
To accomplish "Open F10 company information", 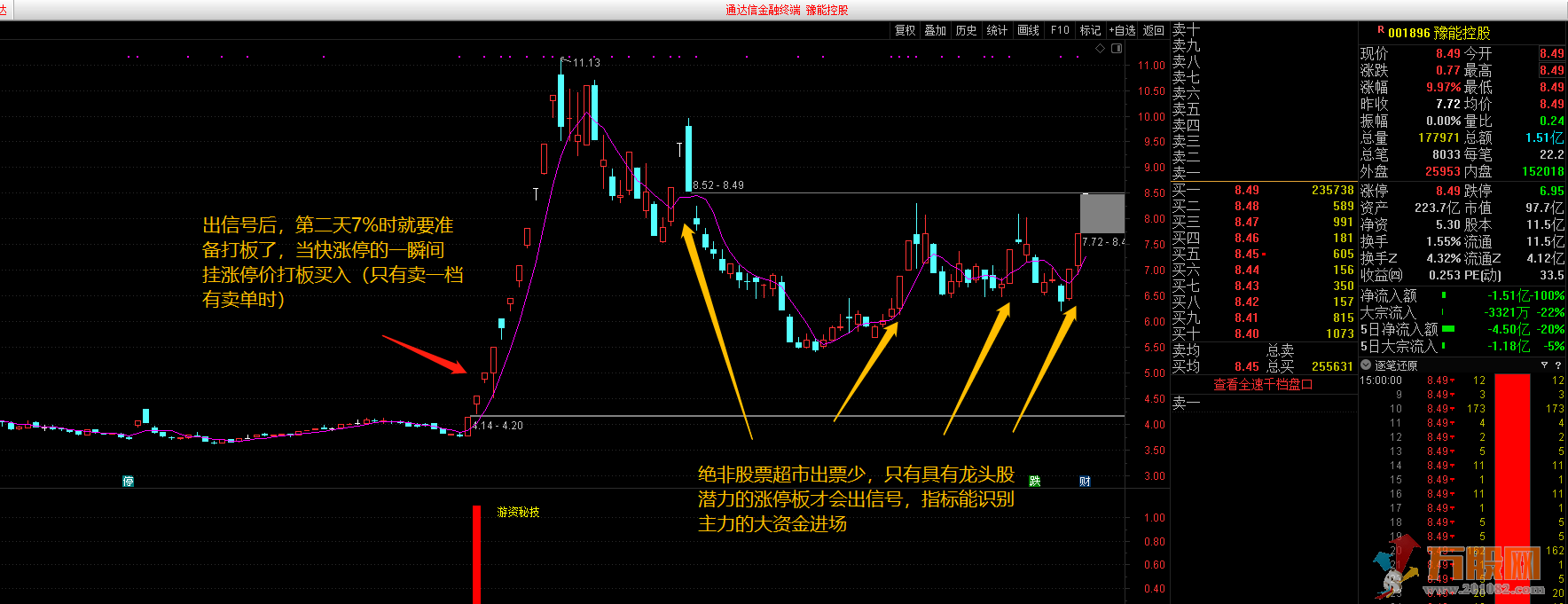I will click(1060, 30).
